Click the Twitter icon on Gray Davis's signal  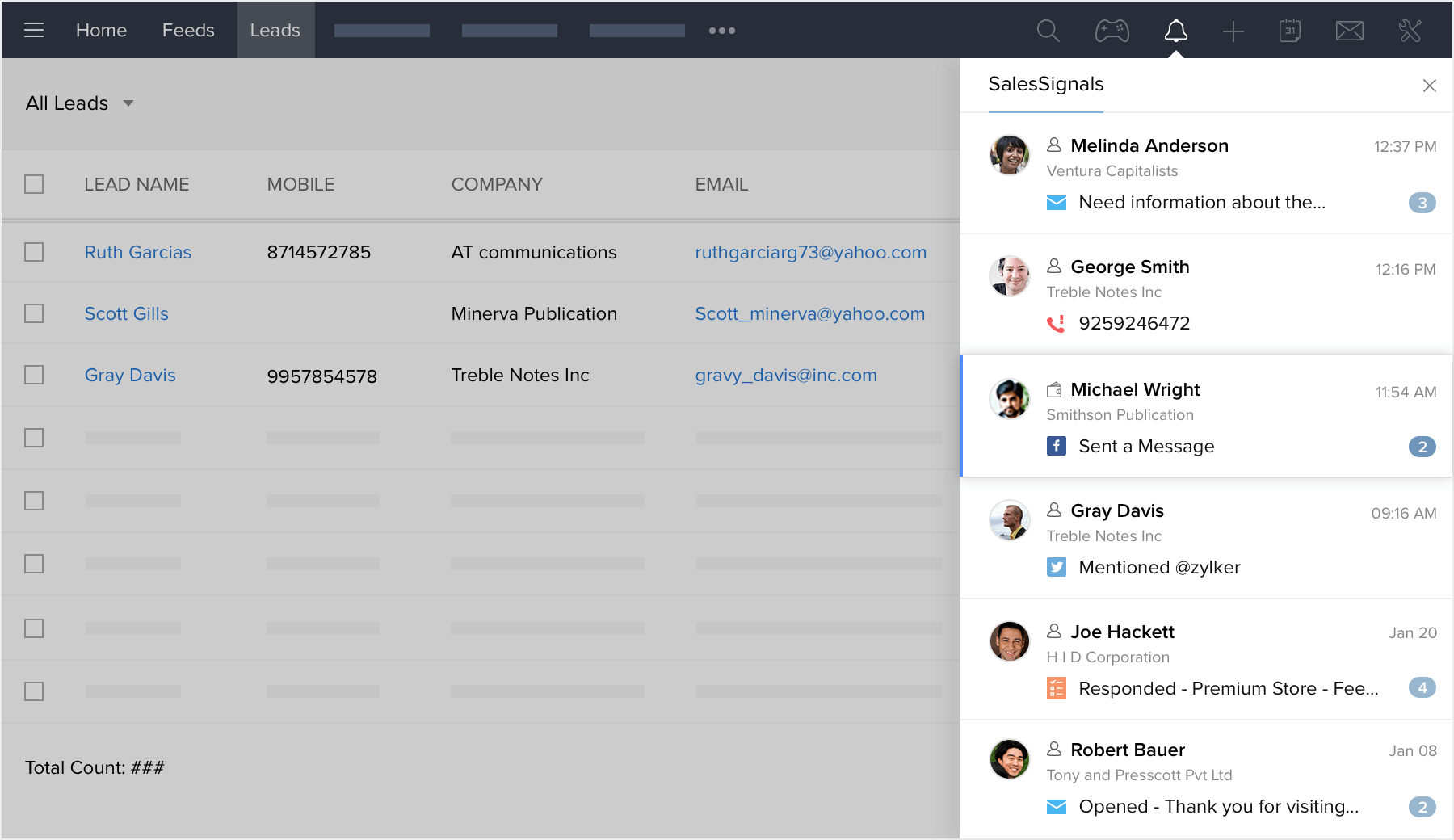(1057, 567)
